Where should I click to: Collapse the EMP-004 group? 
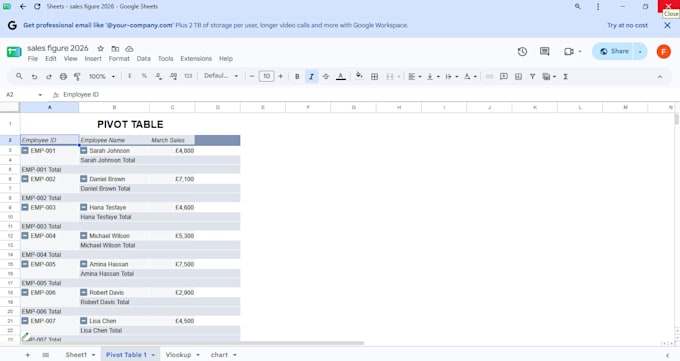coord(25,236)
